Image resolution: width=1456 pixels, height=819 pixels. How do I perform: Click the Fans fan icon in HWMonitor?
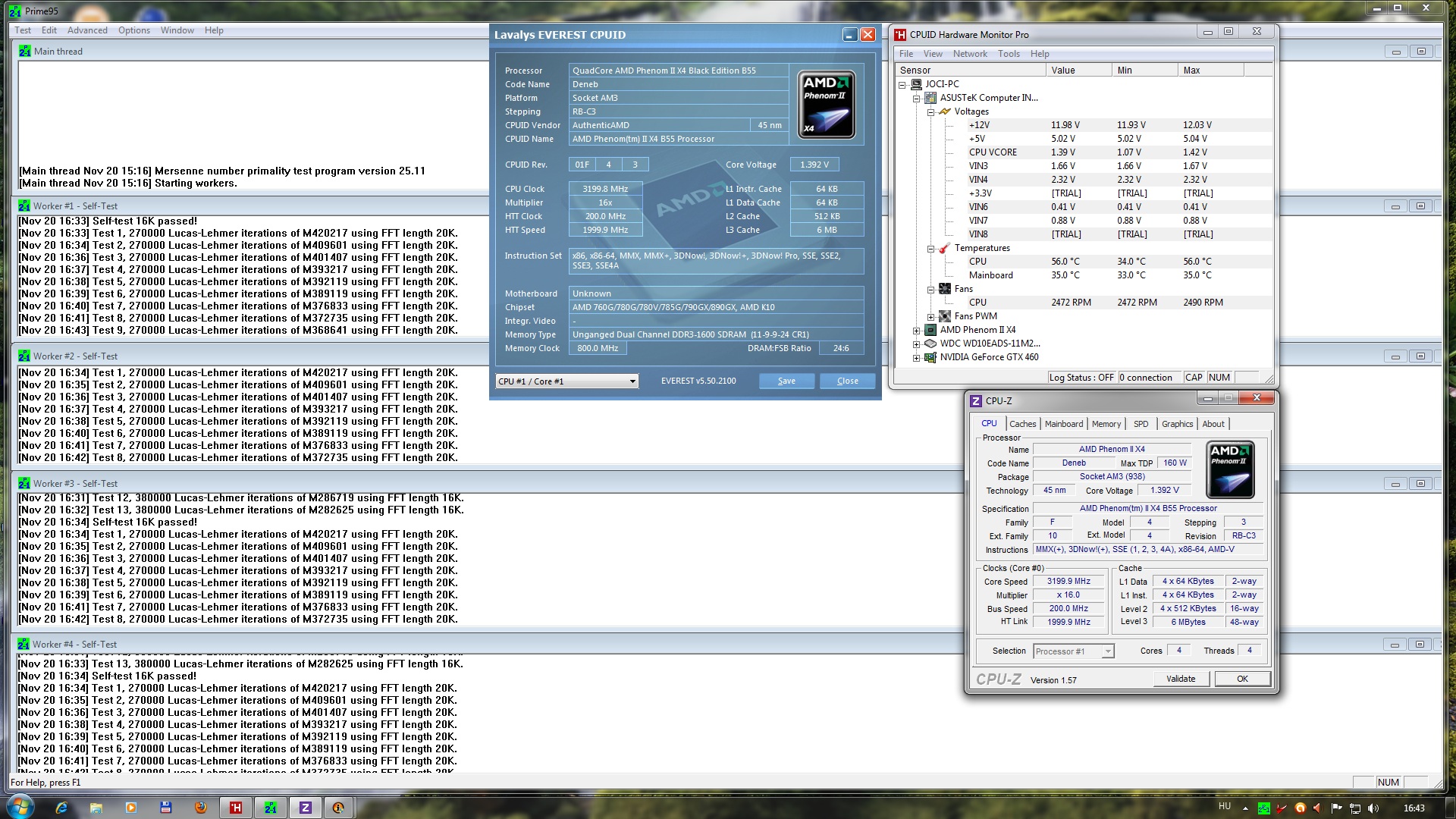tap(945, 289)
